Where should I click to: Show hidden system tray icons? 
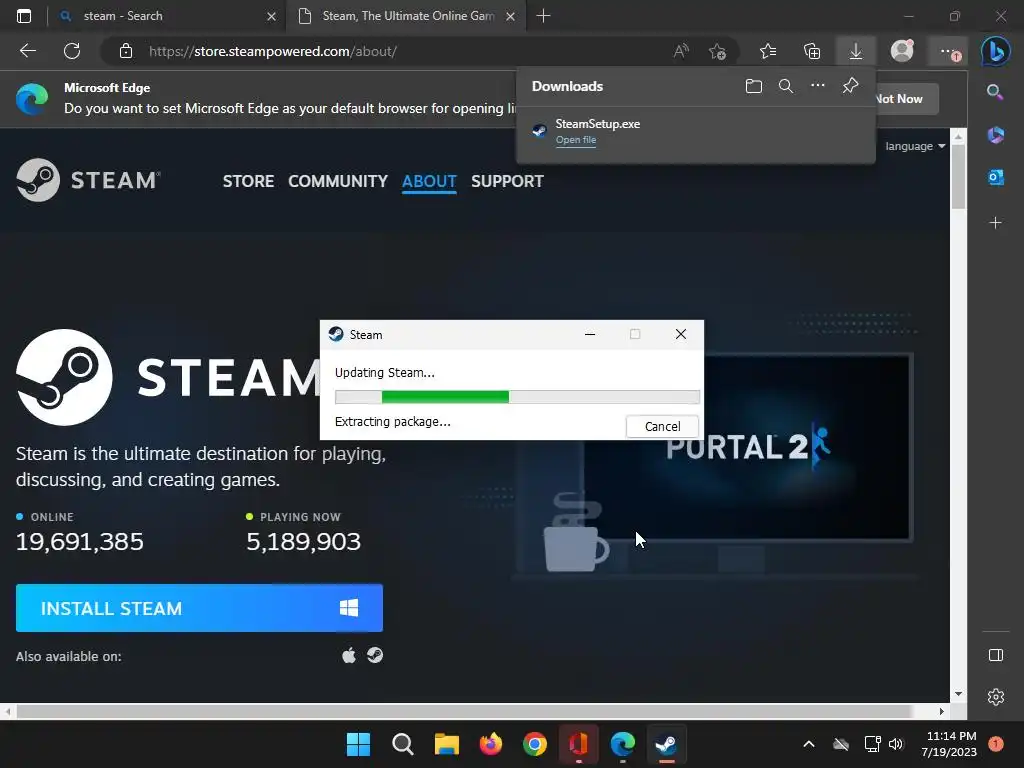coord(808,744)
